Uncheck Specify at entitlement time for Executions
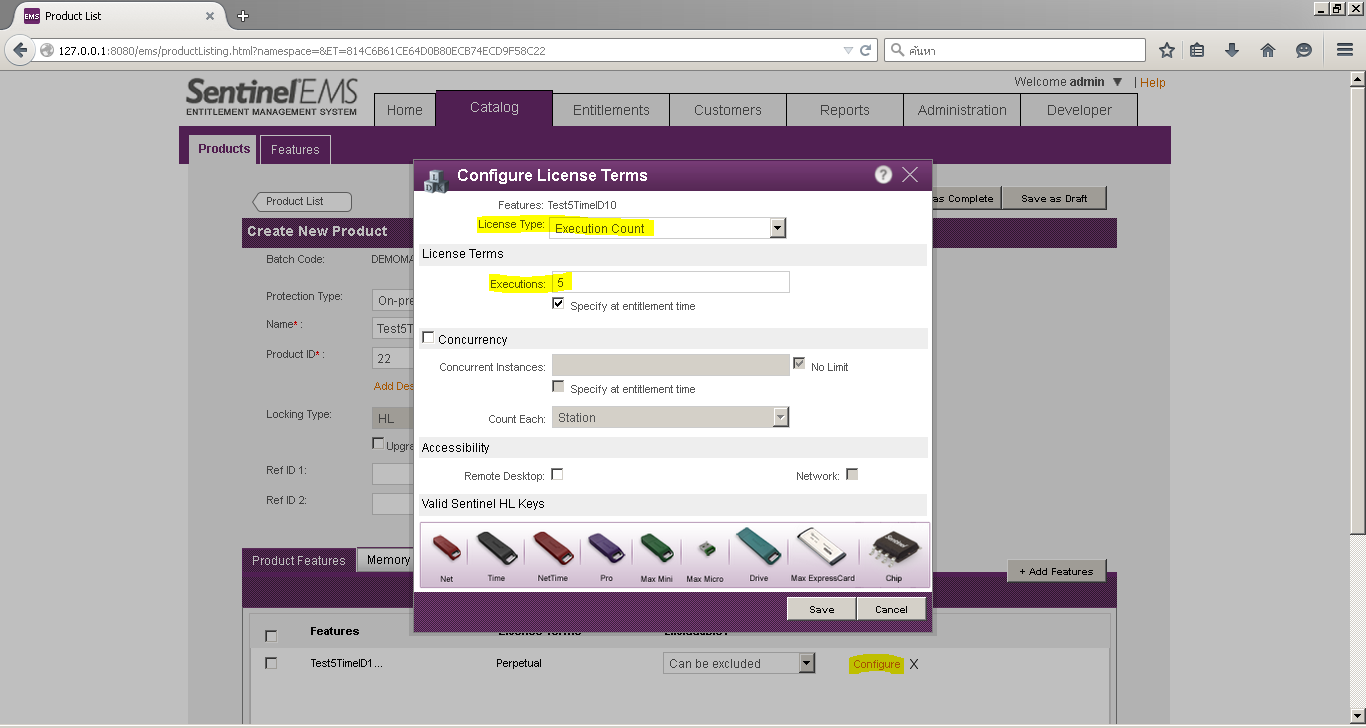 coord(557,305)
